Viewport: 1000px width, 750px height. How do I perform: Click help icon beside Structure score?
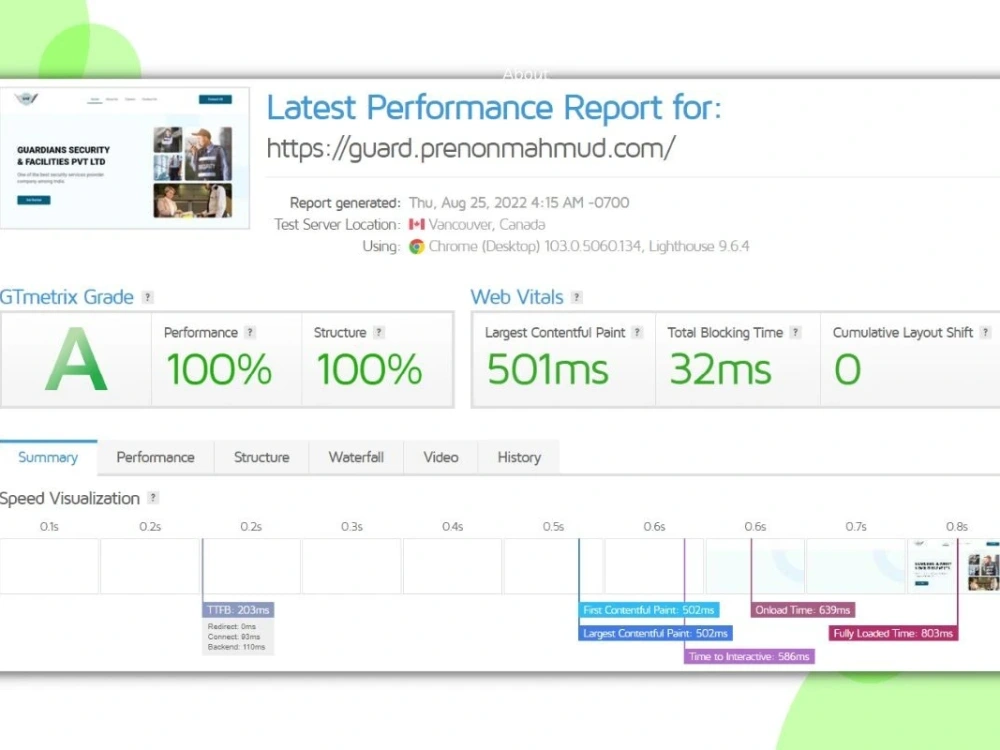(x=379, y=332)
